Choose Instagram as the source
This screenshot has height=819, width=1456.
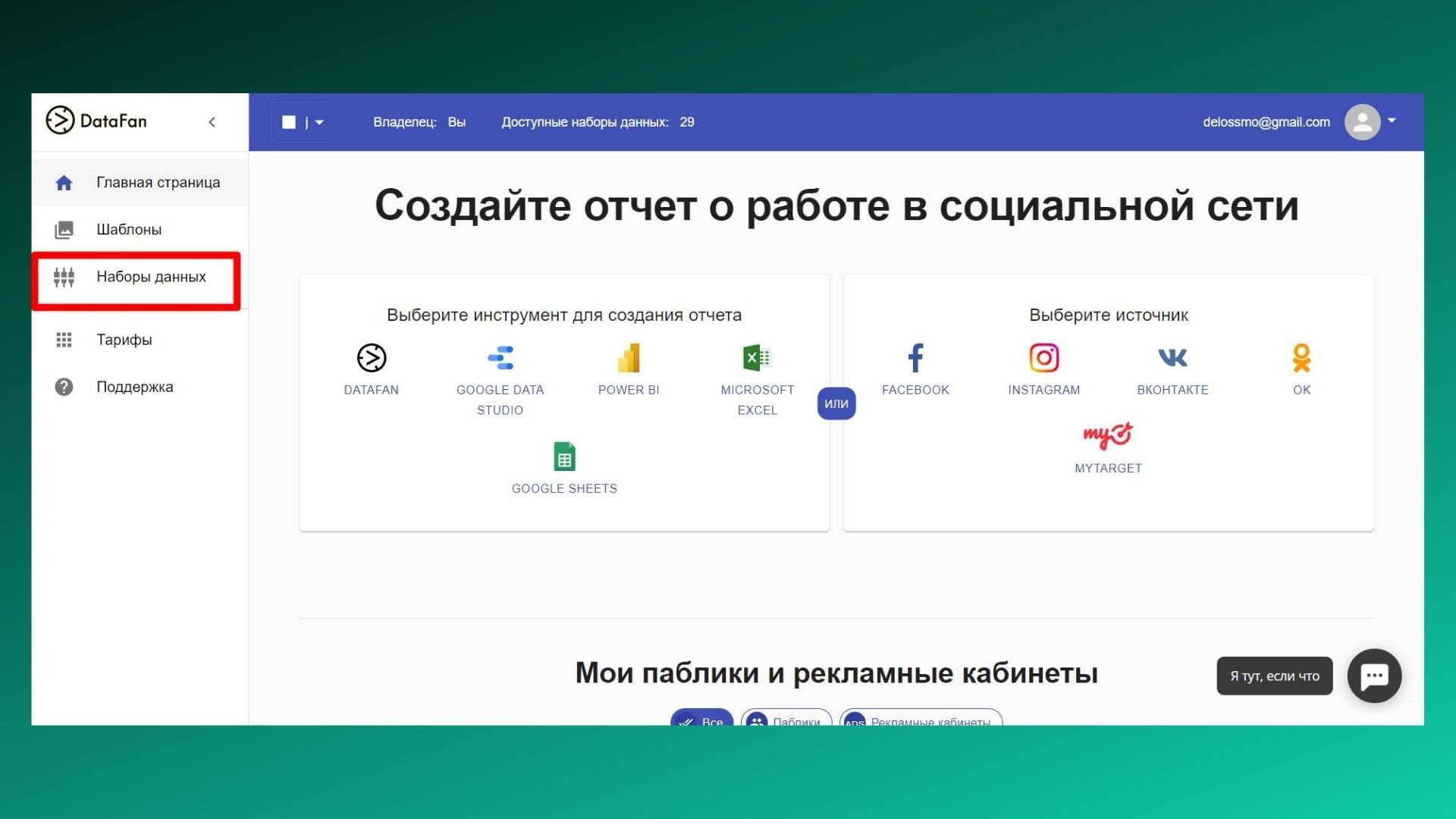click(x=1043, y=358)
